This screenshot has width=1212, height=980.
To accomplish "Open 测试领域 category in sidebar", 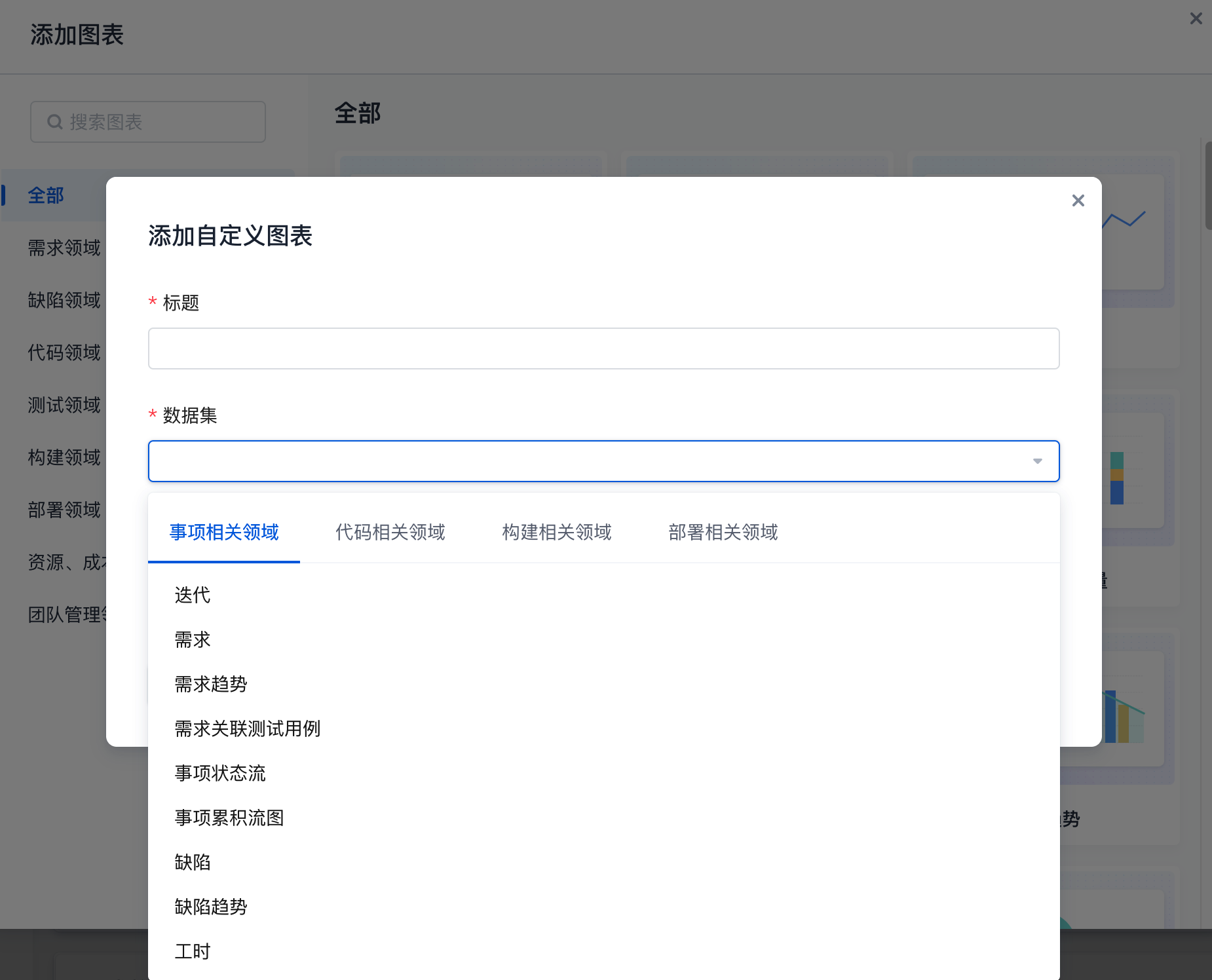I will click(64, 405).
